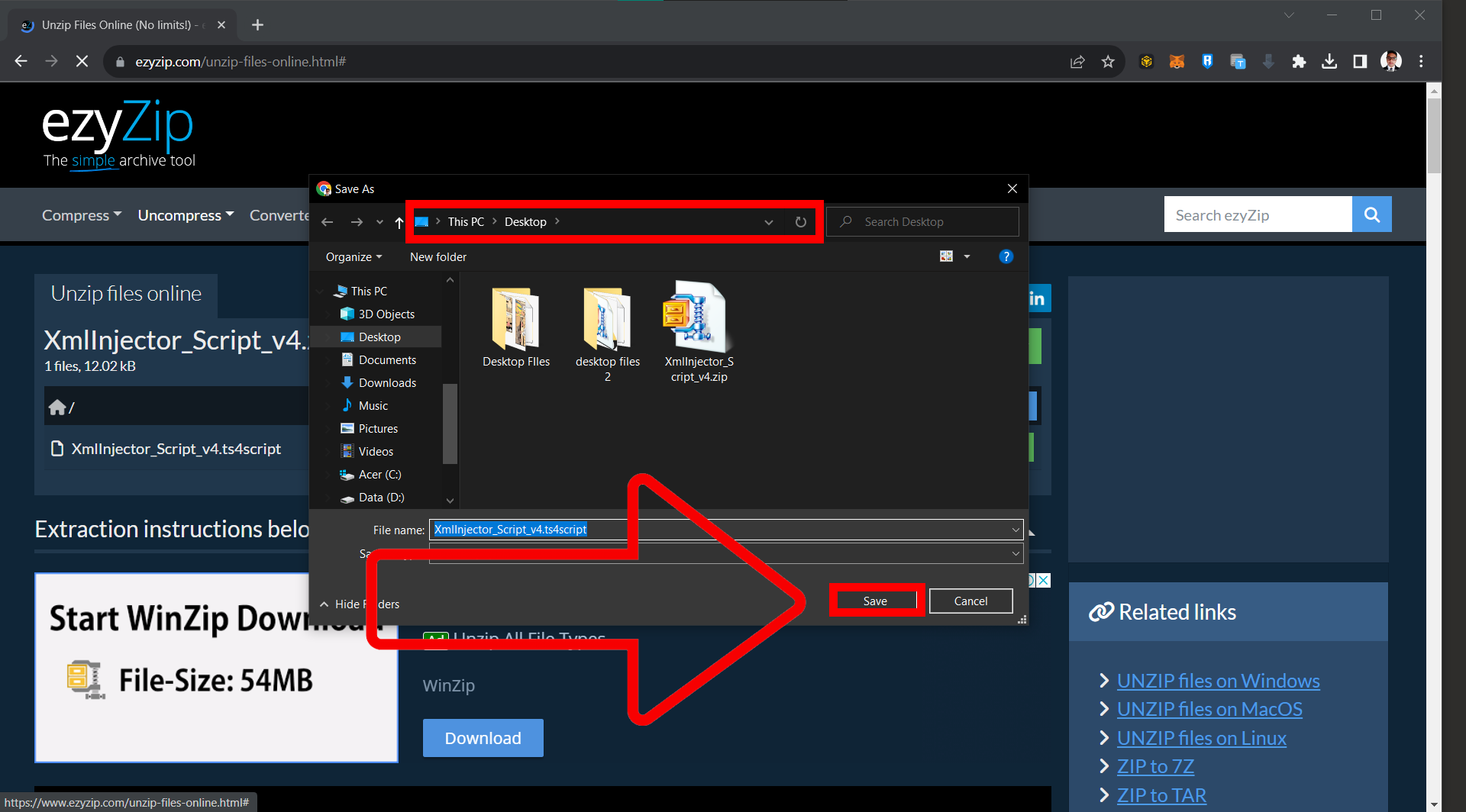The width and height of the screenshot is (1466, 812).
Task: Open UNZIP files on Windows link
Action: click(x=1218, y=680)
